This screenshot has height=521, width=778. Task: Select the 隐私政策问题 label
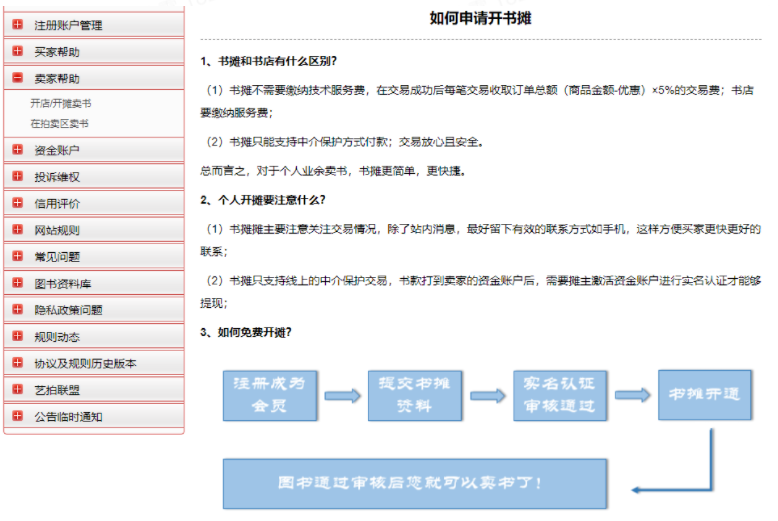(x=68, y=311)
